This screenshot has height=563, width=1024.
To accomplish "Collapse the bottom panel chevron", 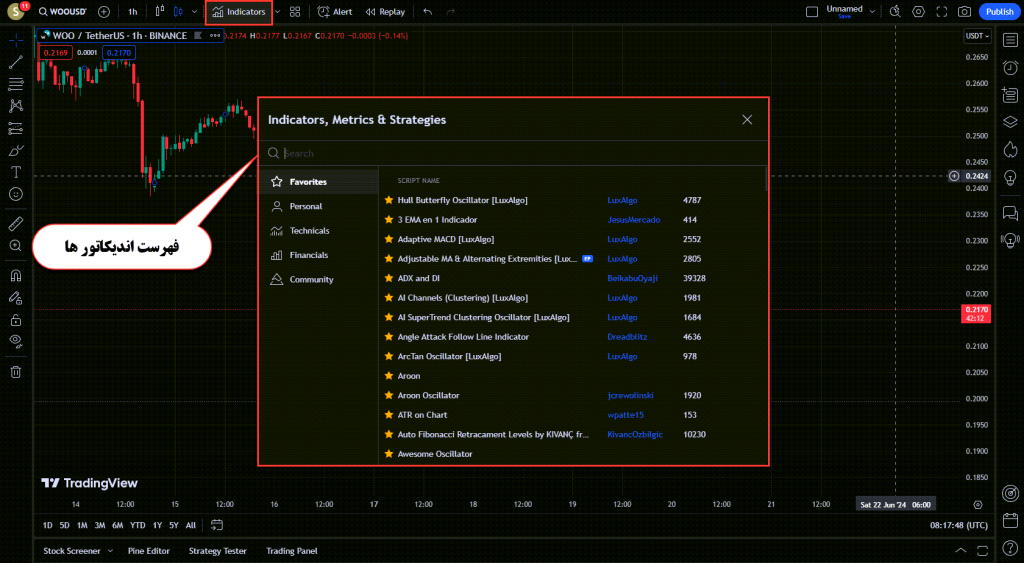I will 961,551.
